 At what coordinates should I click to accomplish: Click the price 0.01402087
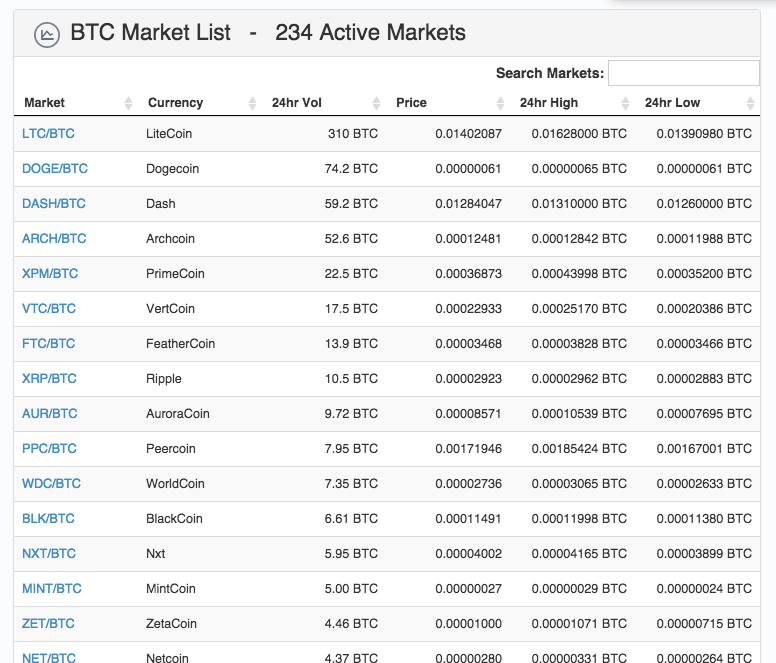(468, 134)
